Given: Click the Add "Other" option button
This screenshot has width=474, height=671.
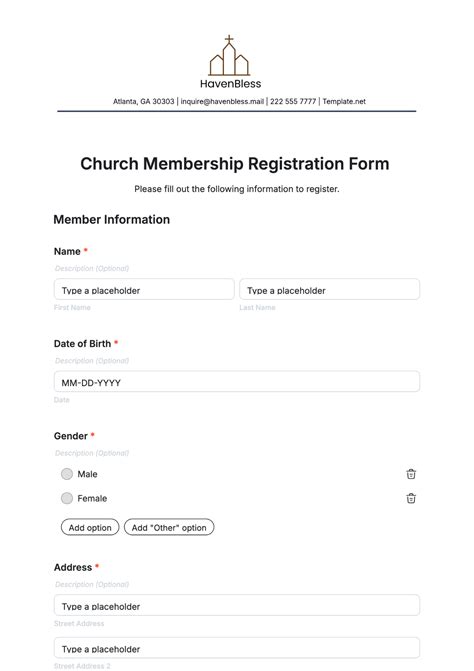Looking at the screenshot, I should (169, 527).
